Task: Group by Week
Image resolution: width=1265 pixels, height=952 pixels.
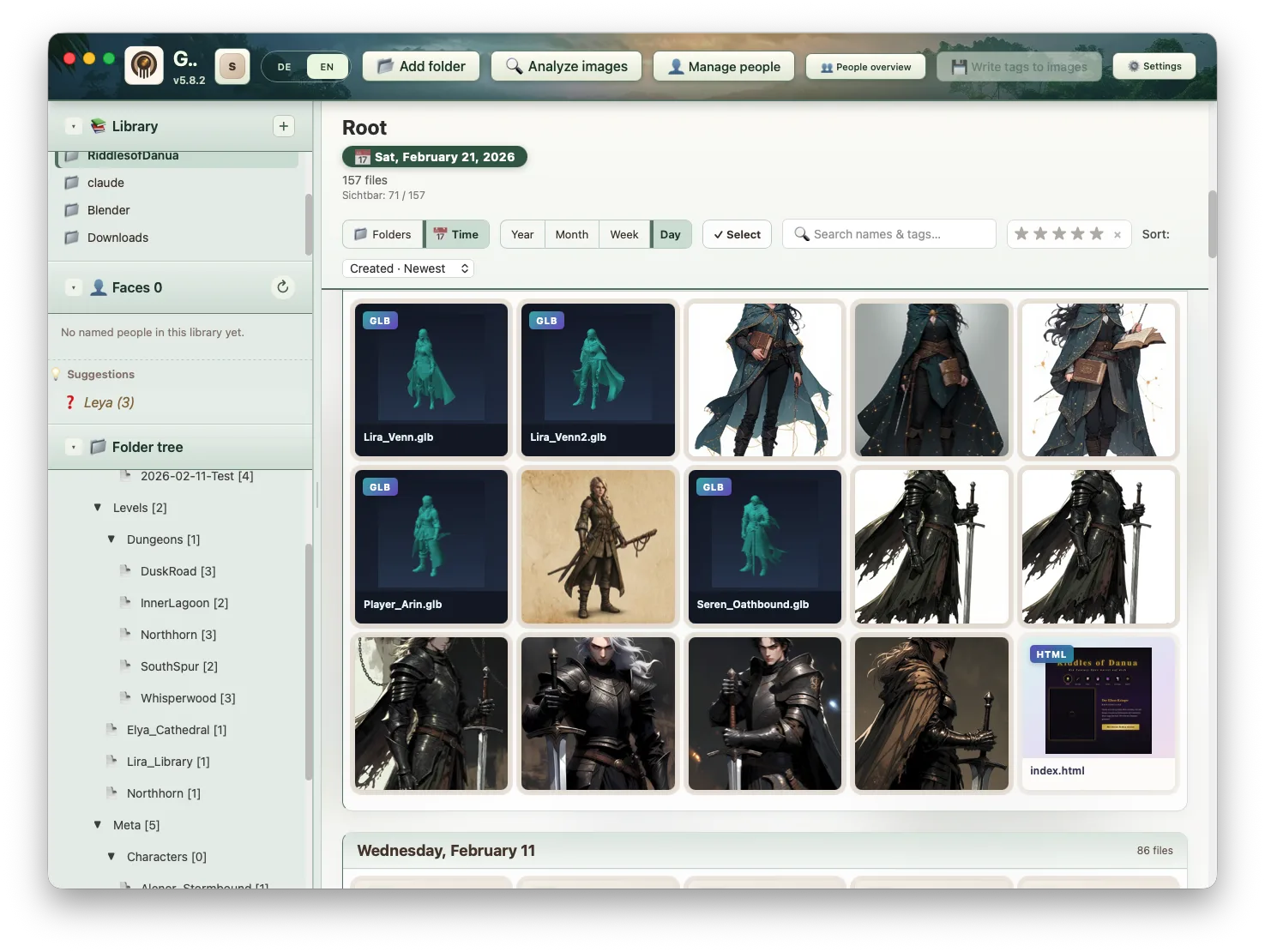Action: [624, 234]
